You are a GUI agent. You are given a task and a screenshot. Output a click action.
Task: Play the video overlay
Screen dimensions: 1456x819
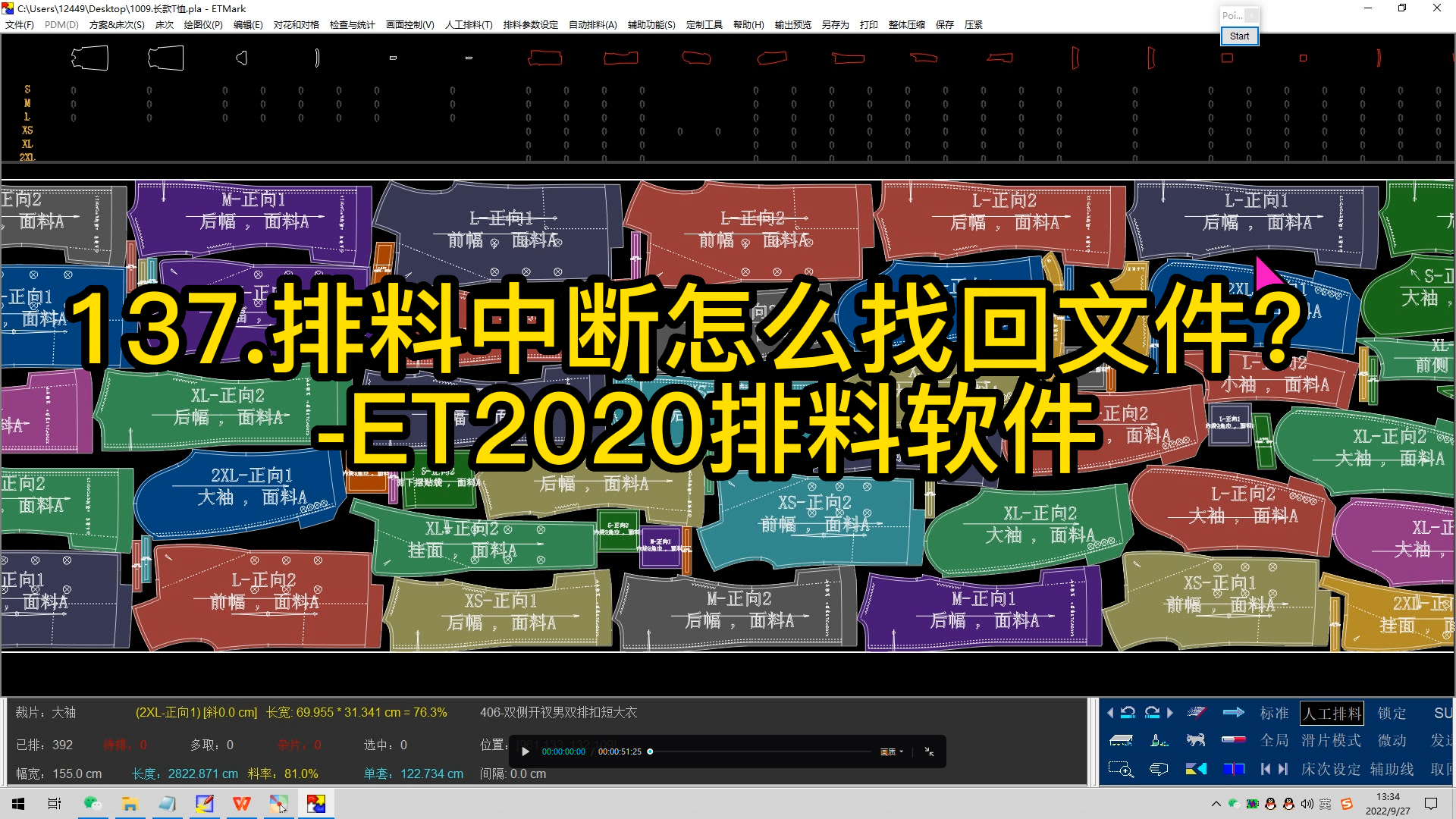(526, 752)
